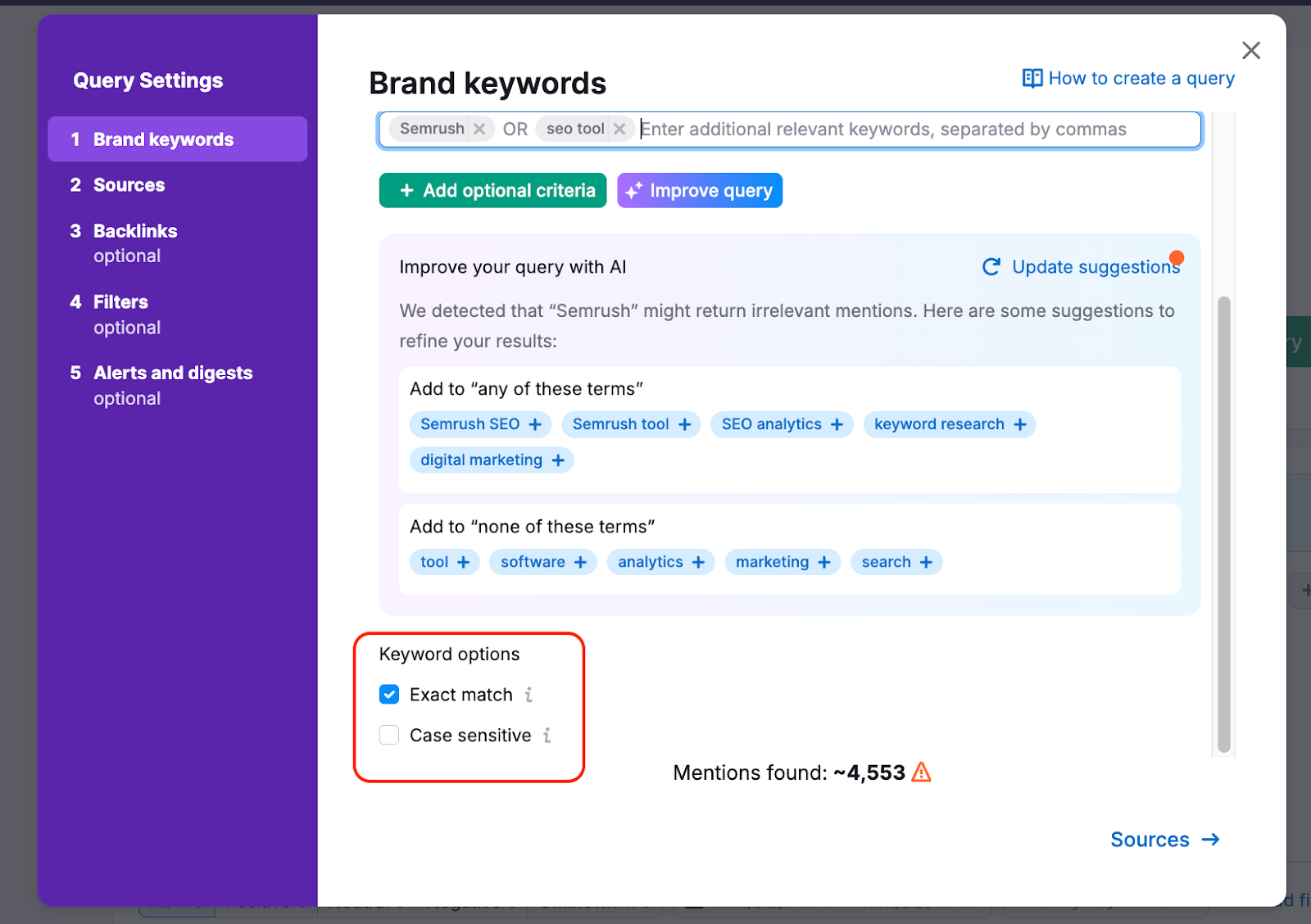Click the Keyword options label

[449, 654]
